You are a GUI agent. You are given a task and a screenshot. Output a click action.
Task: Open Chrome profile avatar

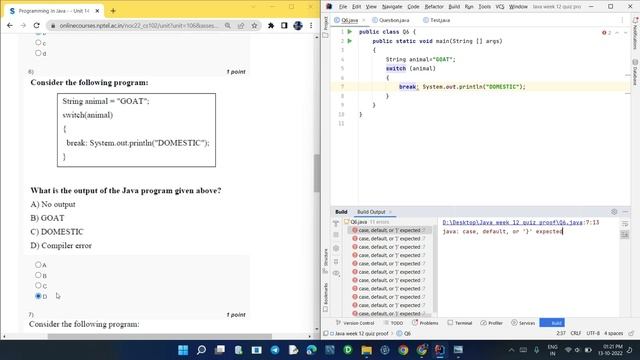point(298,25)
